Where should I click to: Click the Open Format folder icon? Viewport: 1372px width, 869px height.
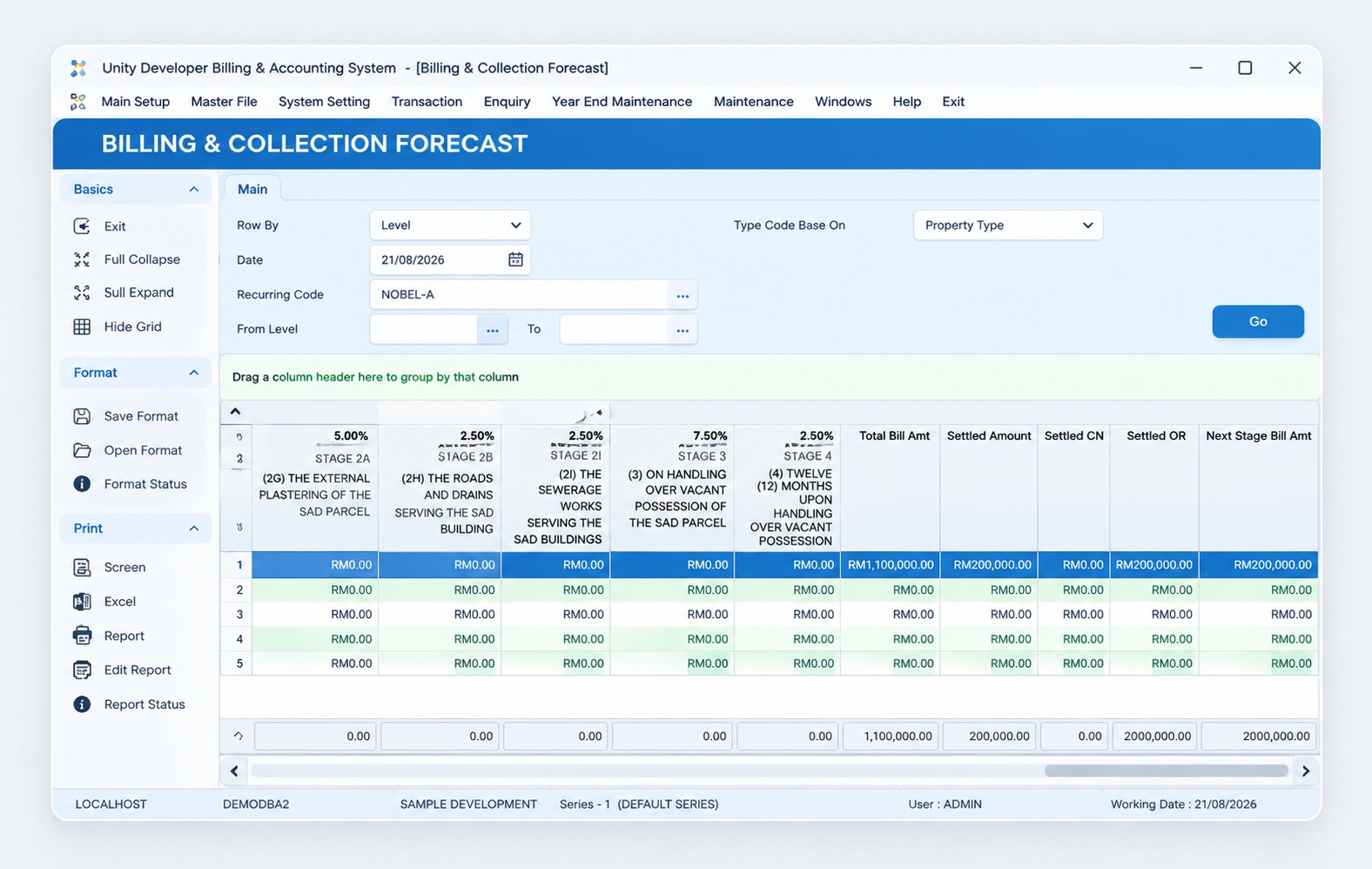(x=82, y=450)
